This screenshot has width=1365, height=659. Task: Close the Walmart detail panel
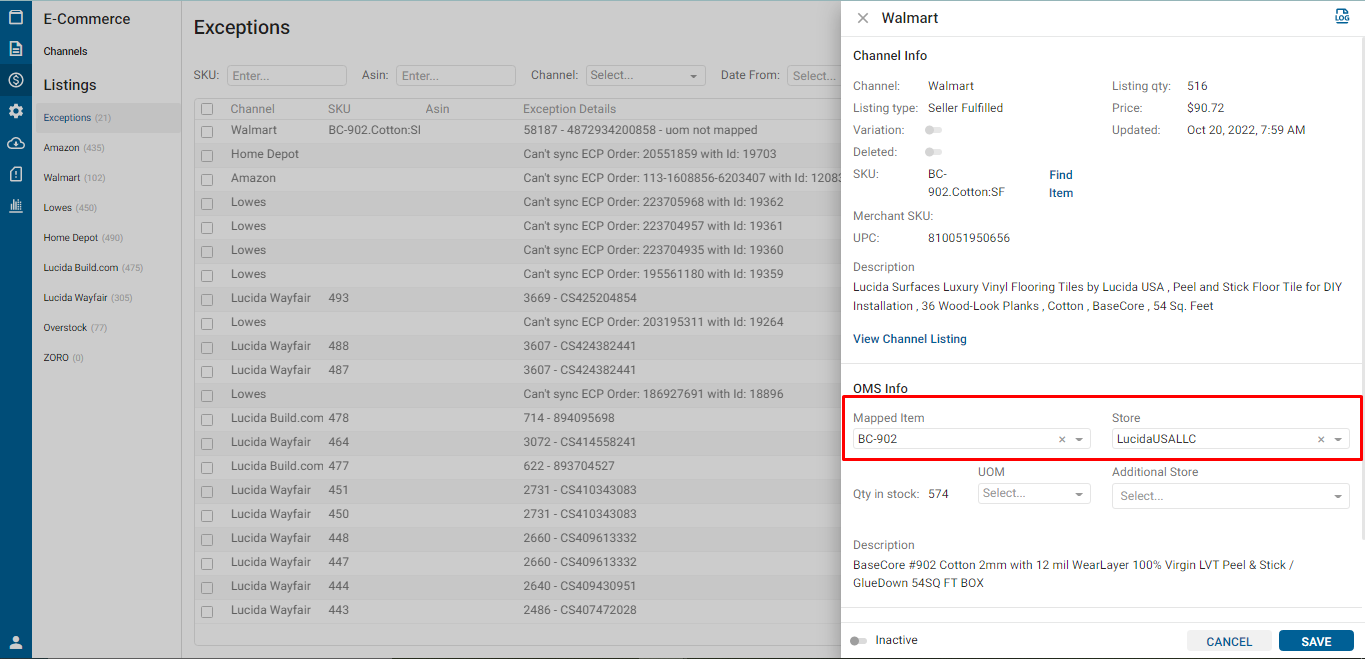pyautogui.click(x=863, y=18)
